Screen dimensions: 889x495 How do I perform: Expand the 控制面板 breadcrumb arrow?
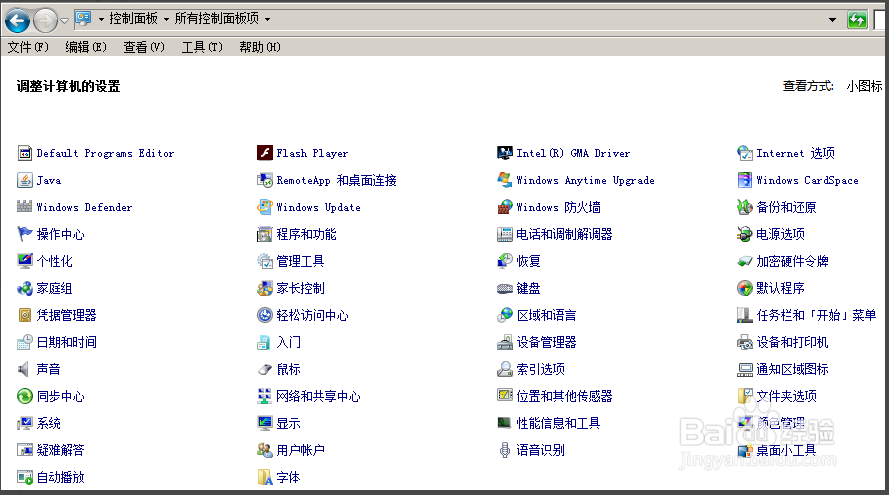click(166, 19)
